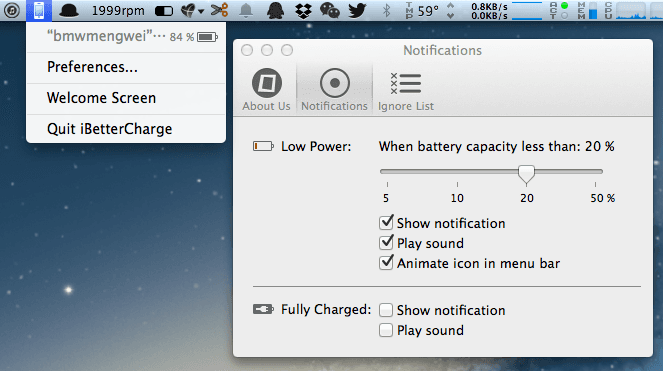
Task: Click the 1999rpm fan speed indicator
Action: (118, 11)
